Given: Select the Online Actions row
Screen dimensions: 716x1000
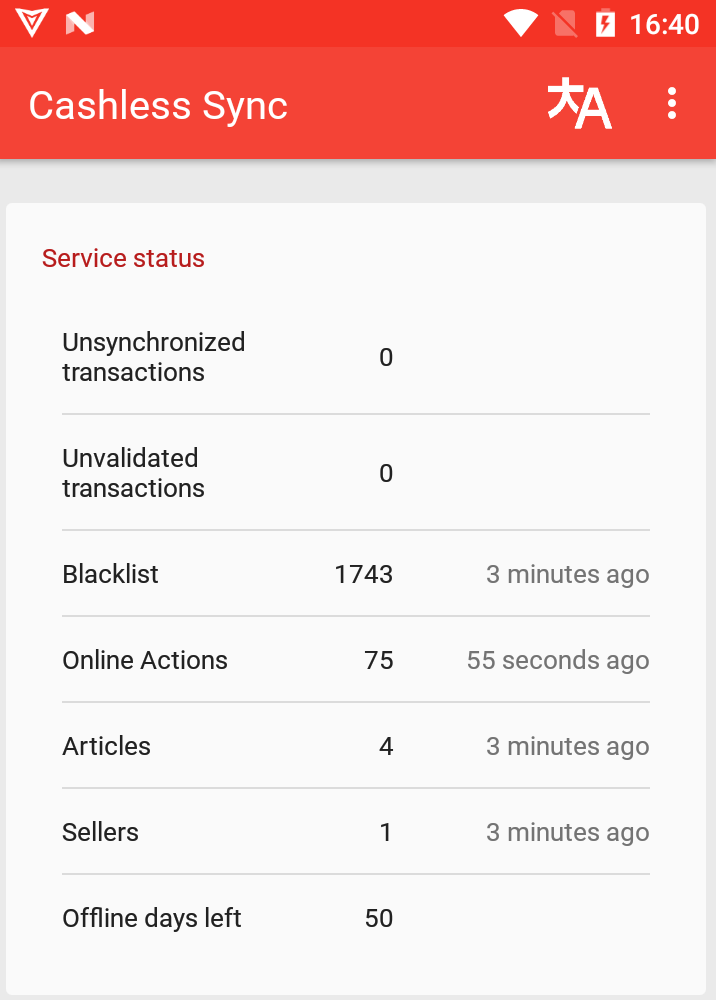Looking at the screenshot, I should tap(356, 660).
